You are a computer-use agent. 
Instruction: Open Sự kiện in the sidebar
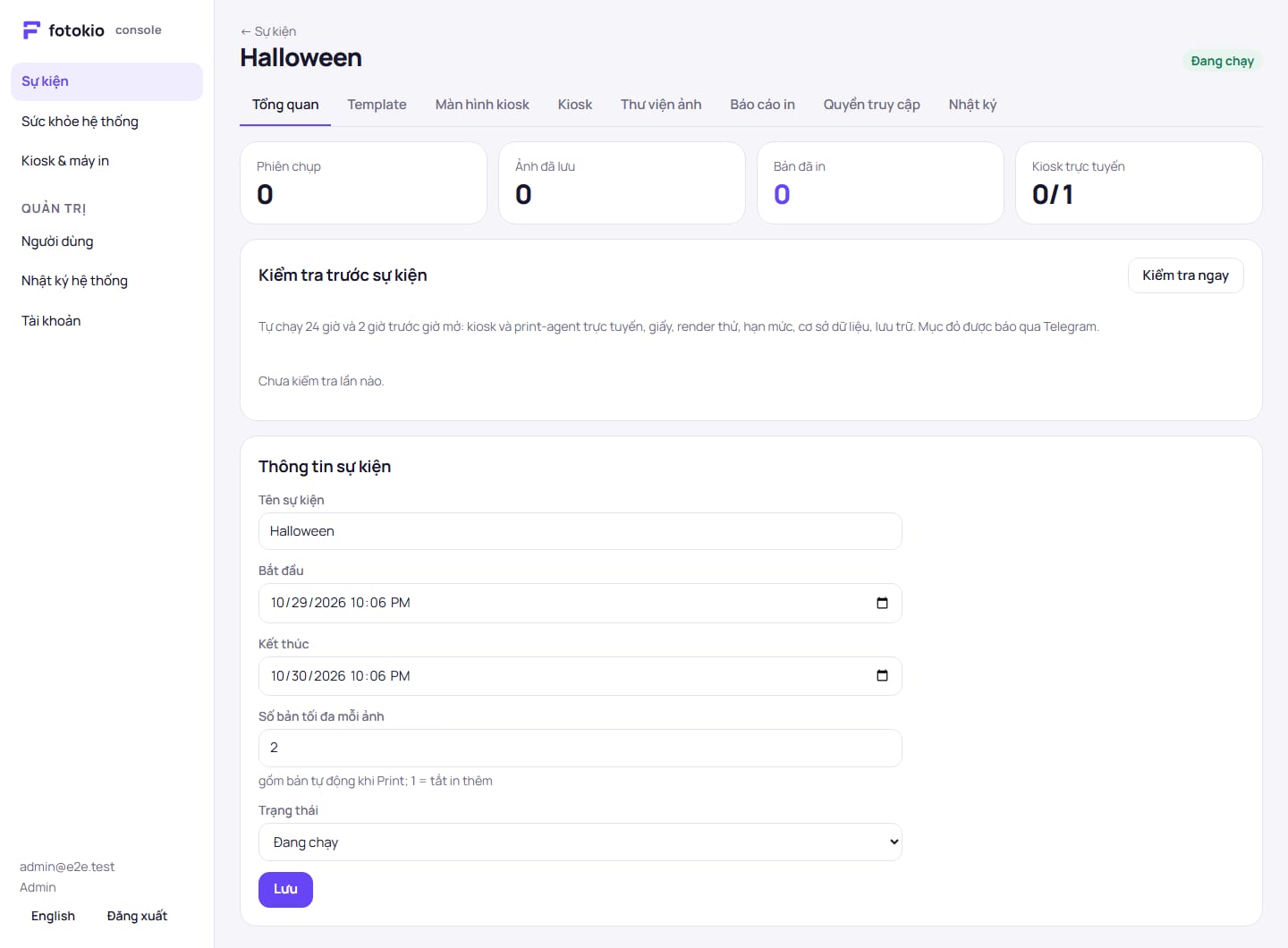point(106,81)
